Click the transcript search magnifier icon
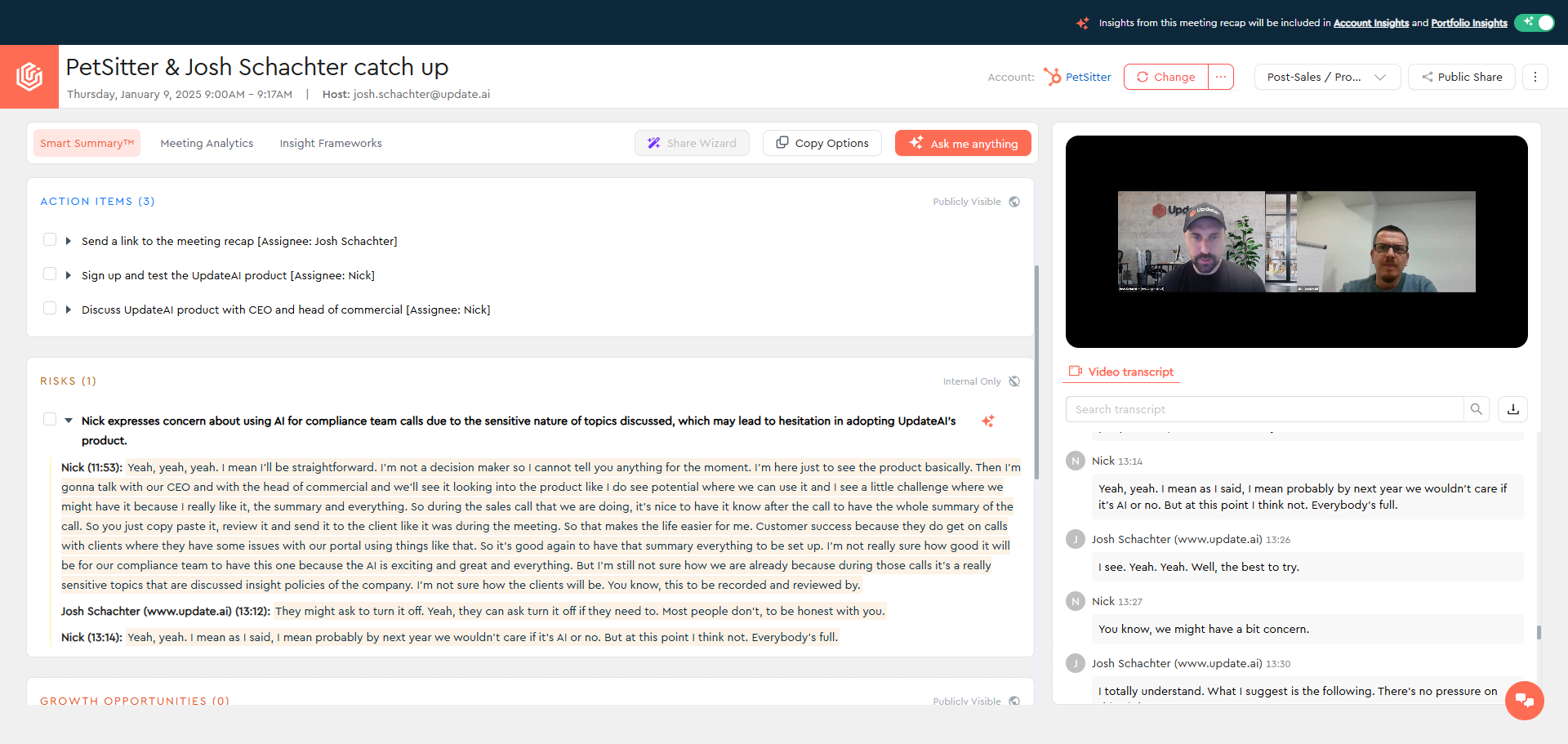This screenshot has width=1568, height=744. [1477, 409]
